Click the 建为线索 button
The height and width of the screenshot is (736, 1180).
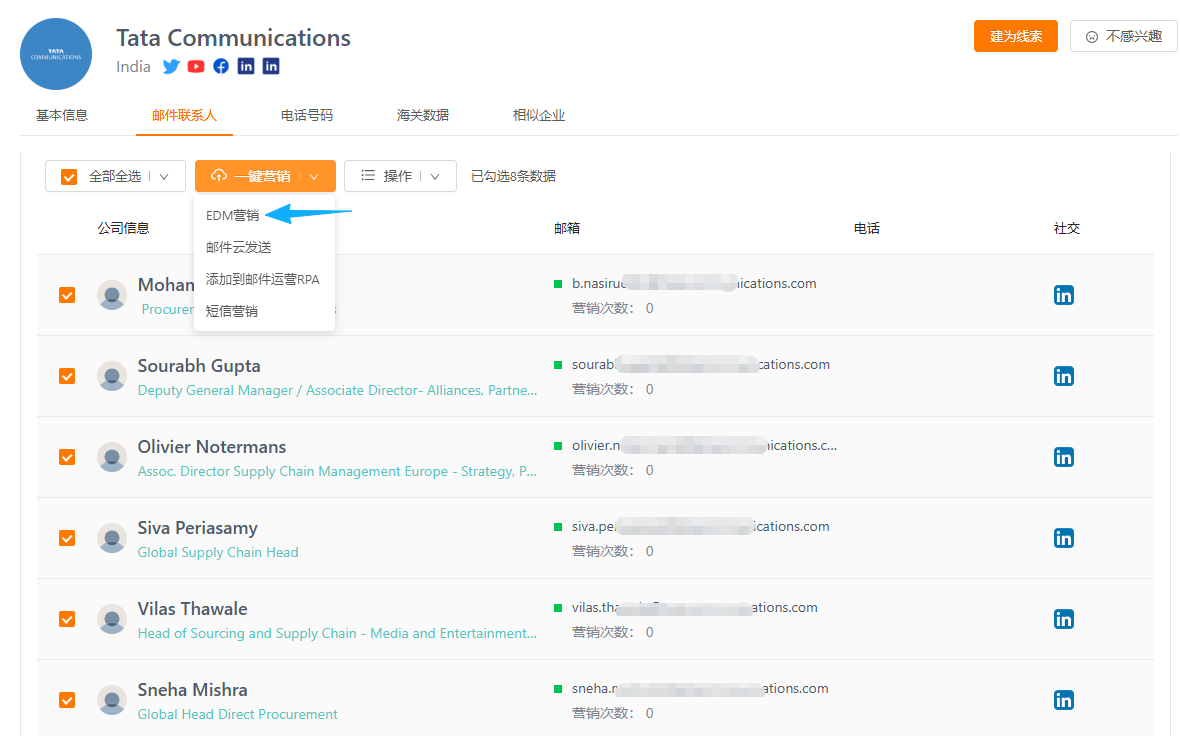point(1015,36)
